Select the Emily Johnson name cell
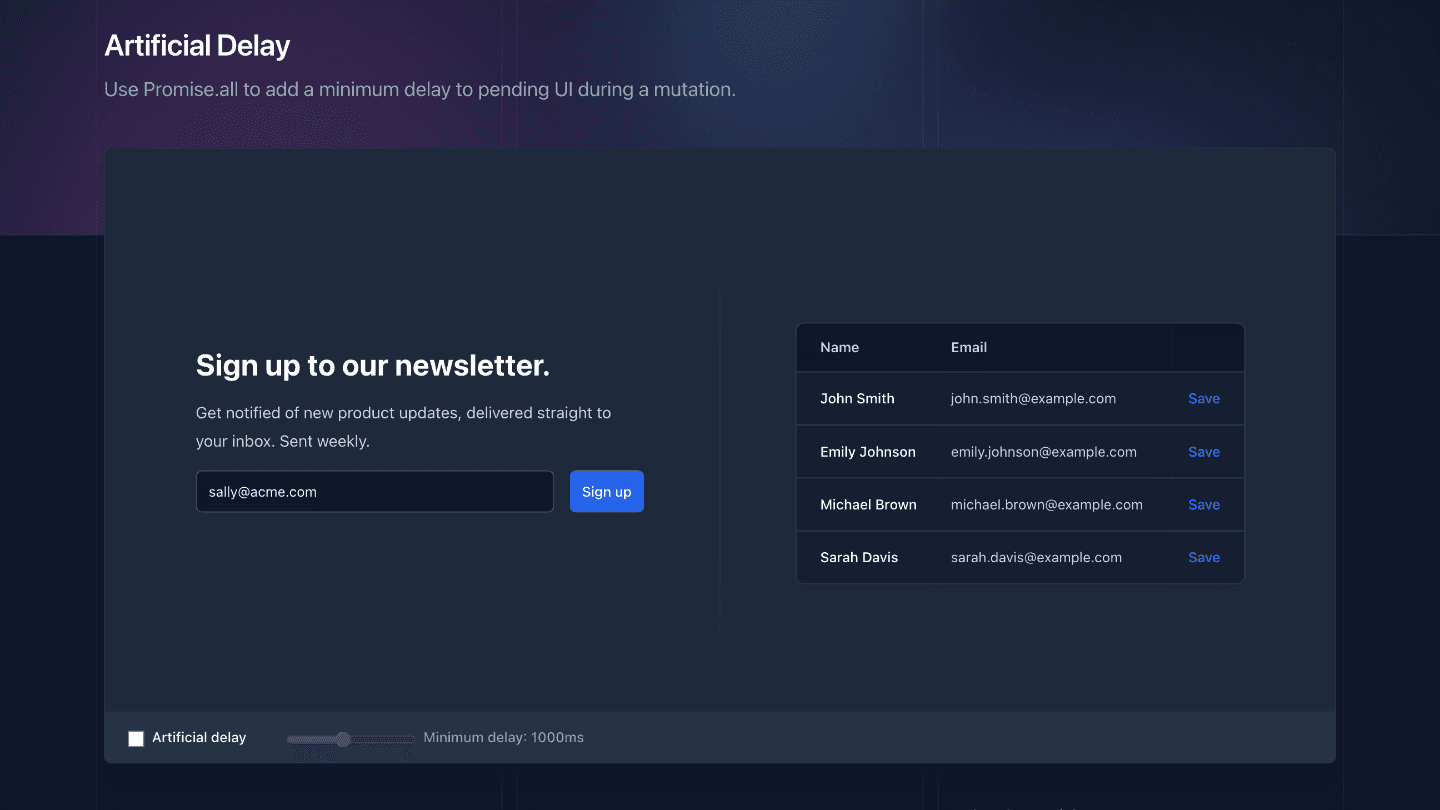 tap(867, 452)
